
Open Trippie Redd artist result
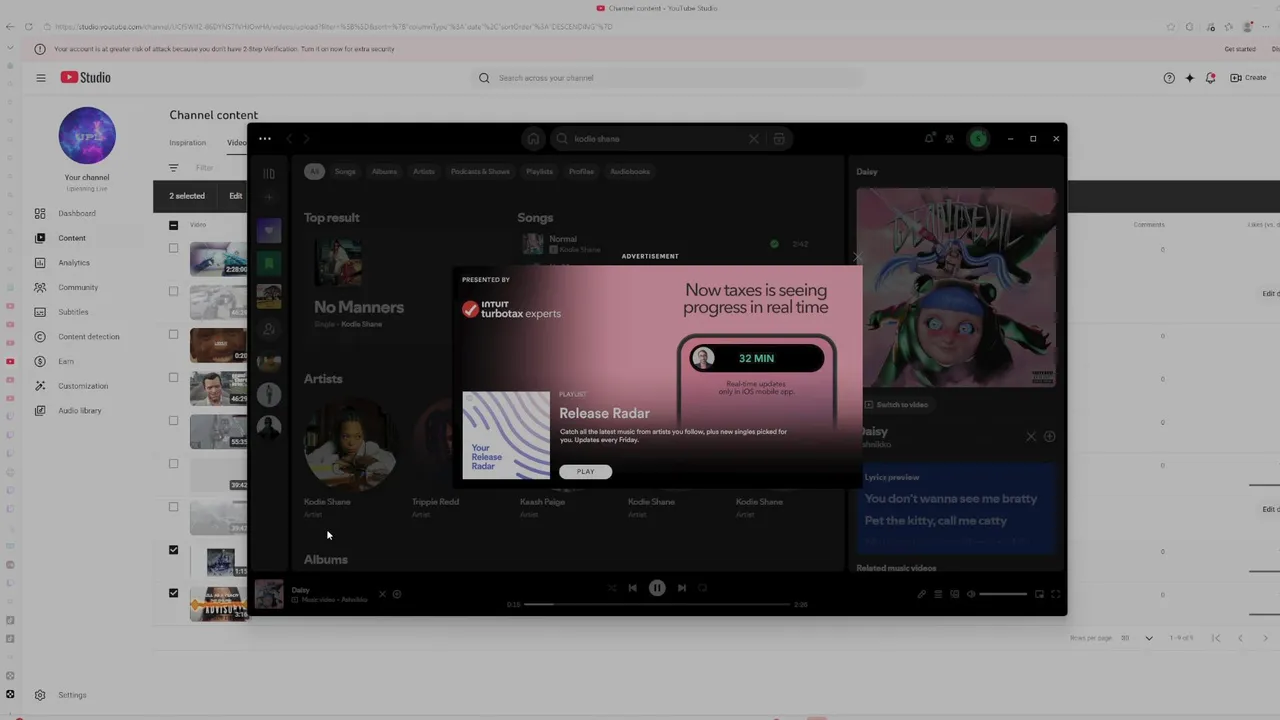pos(435,502)
